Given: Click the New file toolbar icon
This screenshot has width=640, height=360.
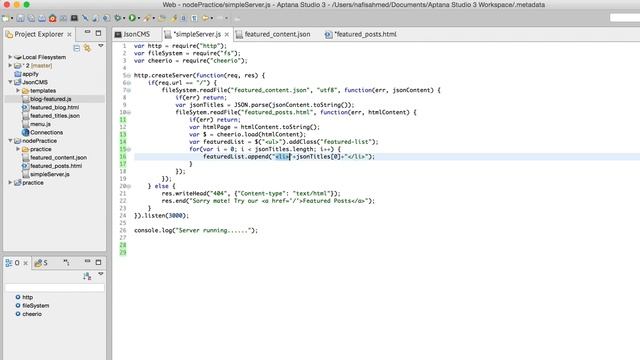Looking at the screenshot, I should (5, 18).
